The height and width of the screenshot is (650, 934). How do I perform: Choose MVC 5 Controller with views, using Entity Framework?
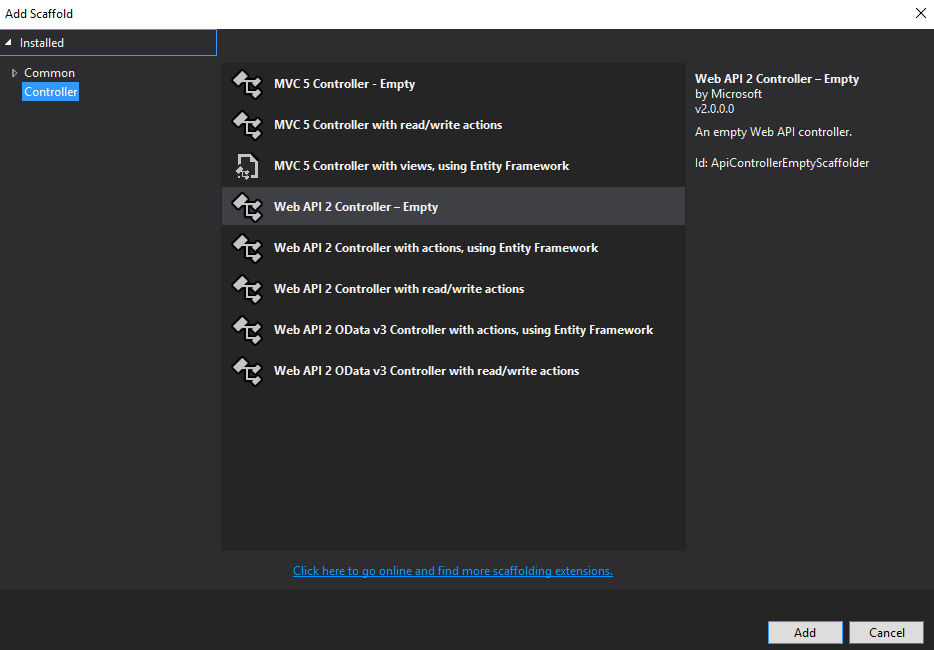(x=453, y=166)
